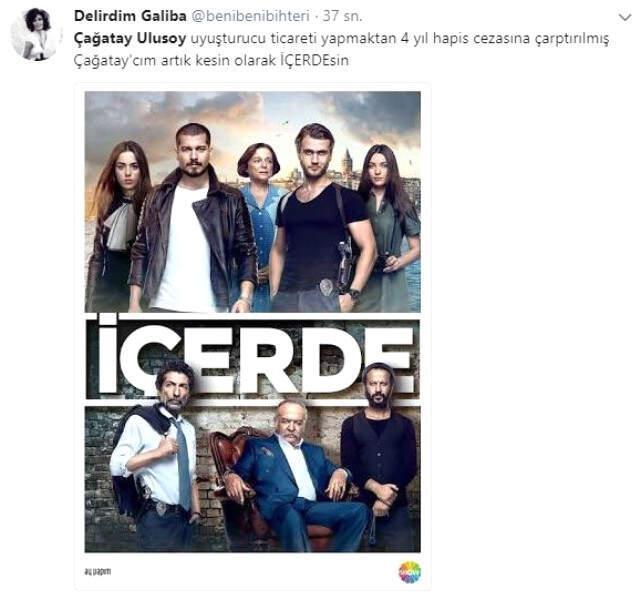Click the police badge on the belt
This screenshot has height=597, width=640.
coord(326,285)
